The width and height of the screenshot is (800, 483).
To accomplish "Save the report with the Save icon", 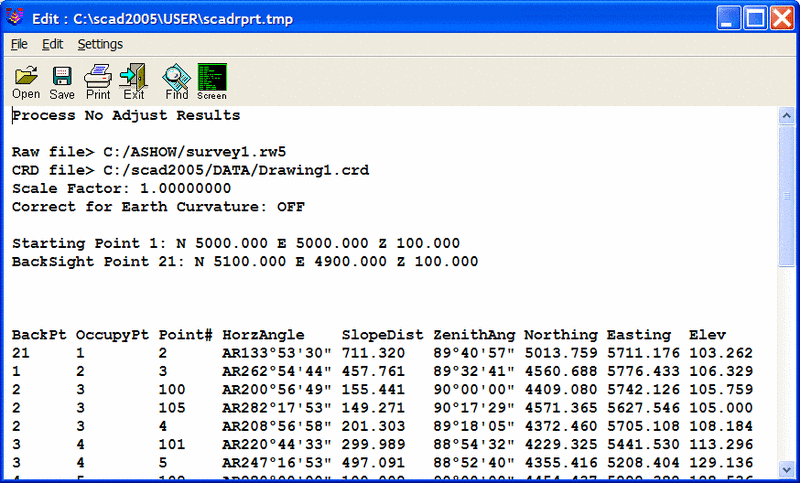I will pyautogui.click(x=62, y=80).
